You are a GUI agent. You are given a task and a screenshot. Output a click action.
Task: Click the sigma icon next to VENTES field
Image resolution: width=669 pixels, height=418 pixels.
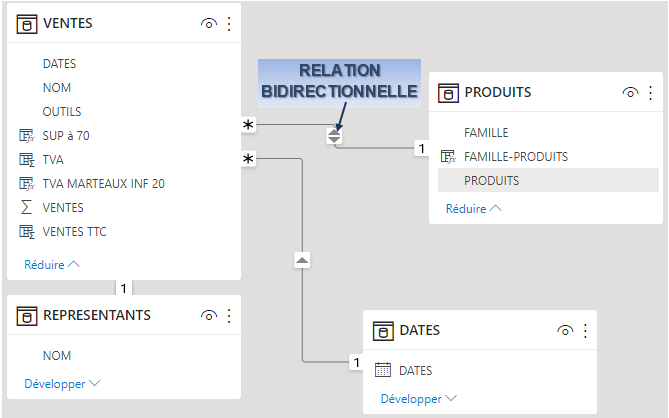coord(27,208)
